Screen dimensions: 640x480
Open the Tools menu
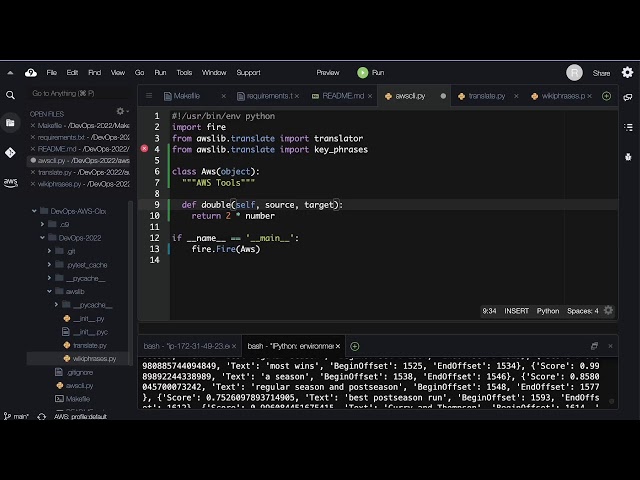click(x=184, y=73)
